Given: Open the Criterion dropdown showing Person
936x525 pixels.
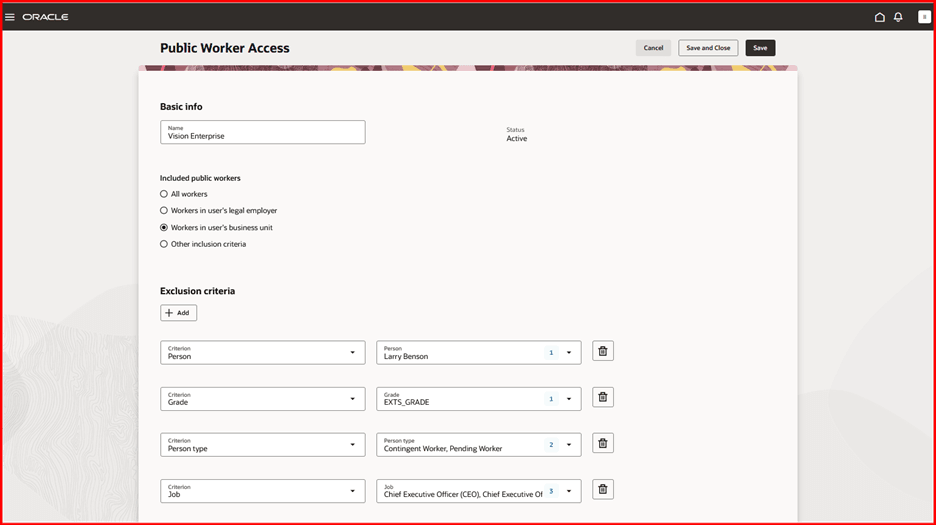Looking at the screenshot, I should click(263, 352).
